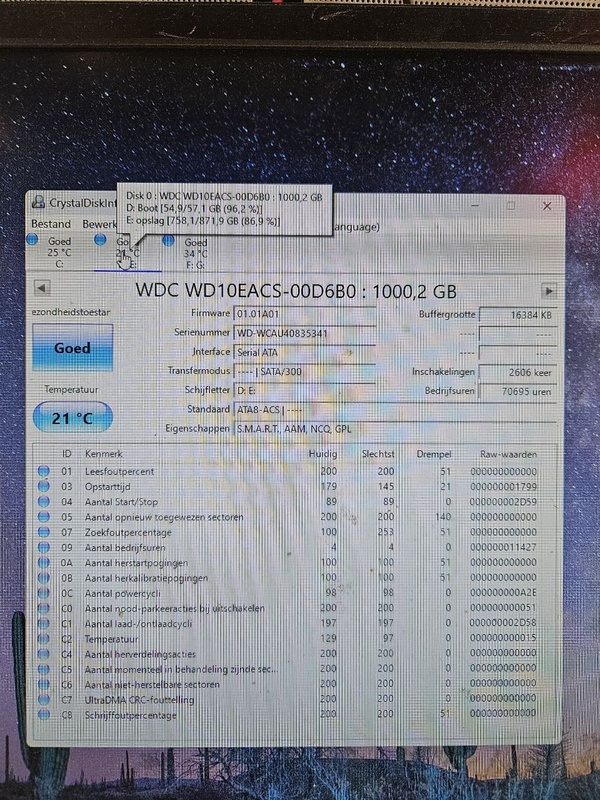Click status orb of row C5 pending sectors
Image resolution: width=600 pixels, height=800 pixels.
tap(44, 669)
